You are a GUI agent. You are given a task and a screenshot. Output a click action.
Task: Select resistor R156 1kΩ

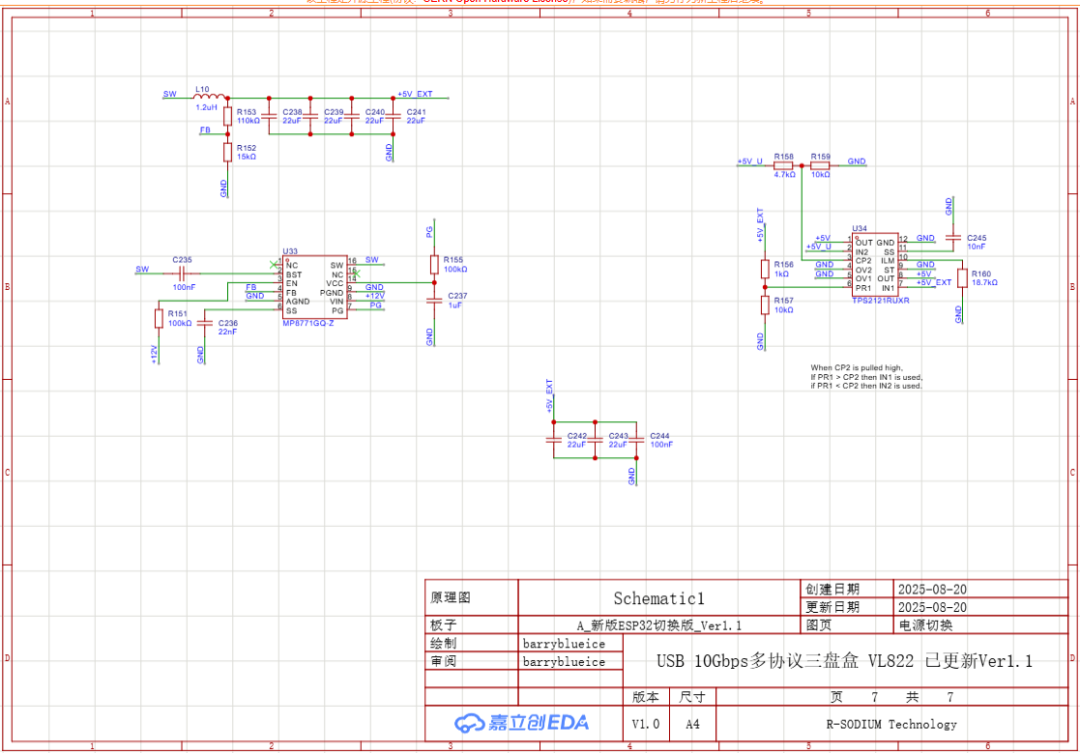coord(765,269)
